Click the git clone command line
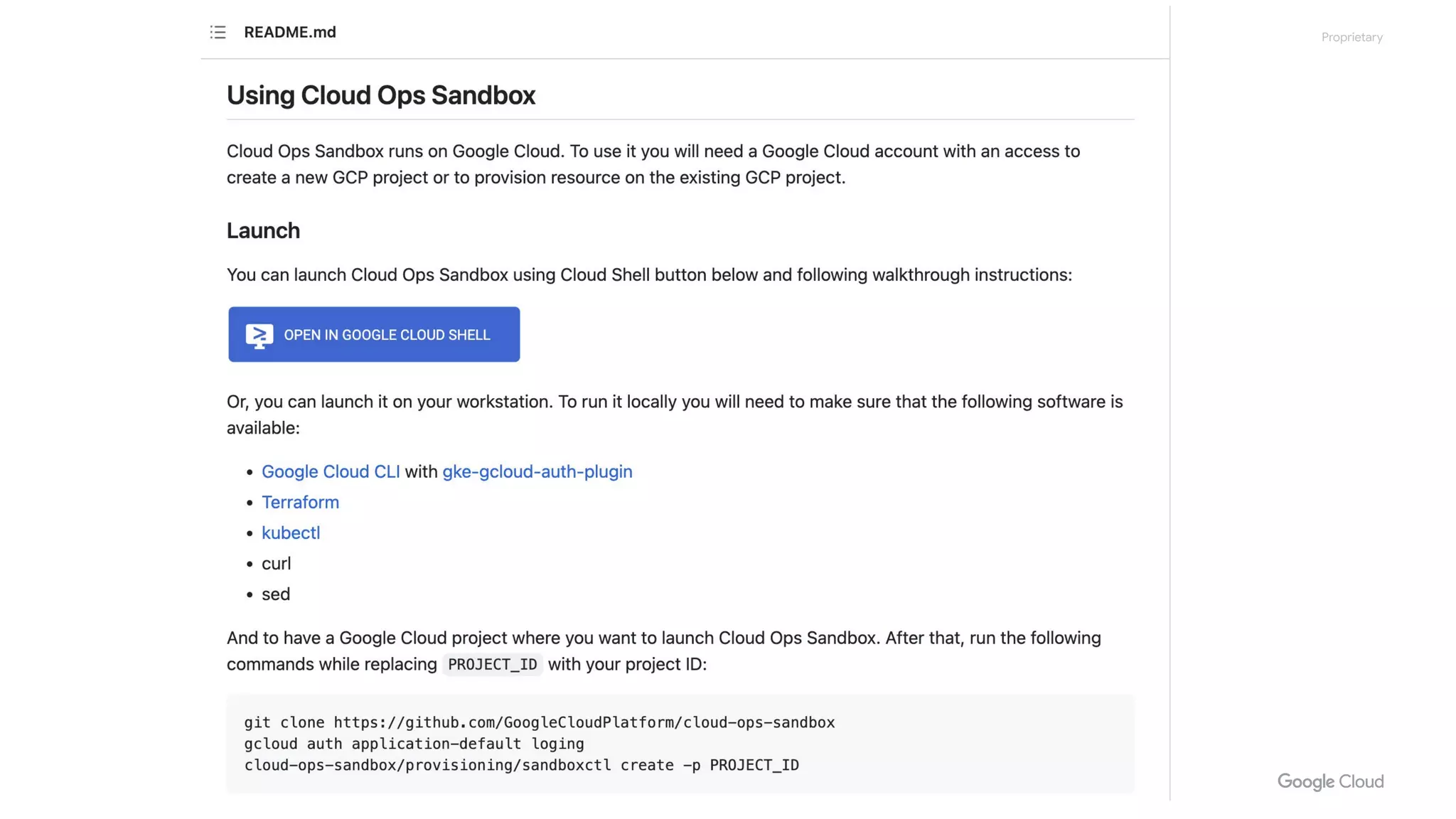 coord(539,723)
